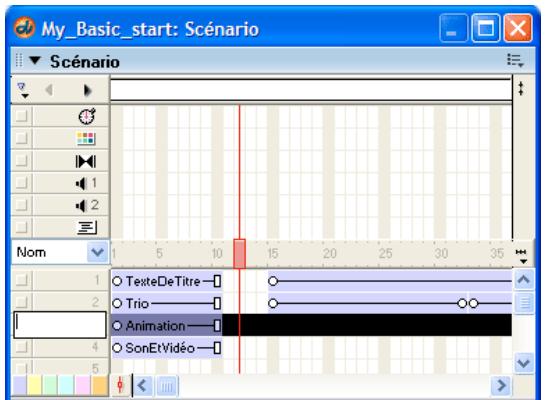Click the Transition channel icon

(x=86, y=161)
